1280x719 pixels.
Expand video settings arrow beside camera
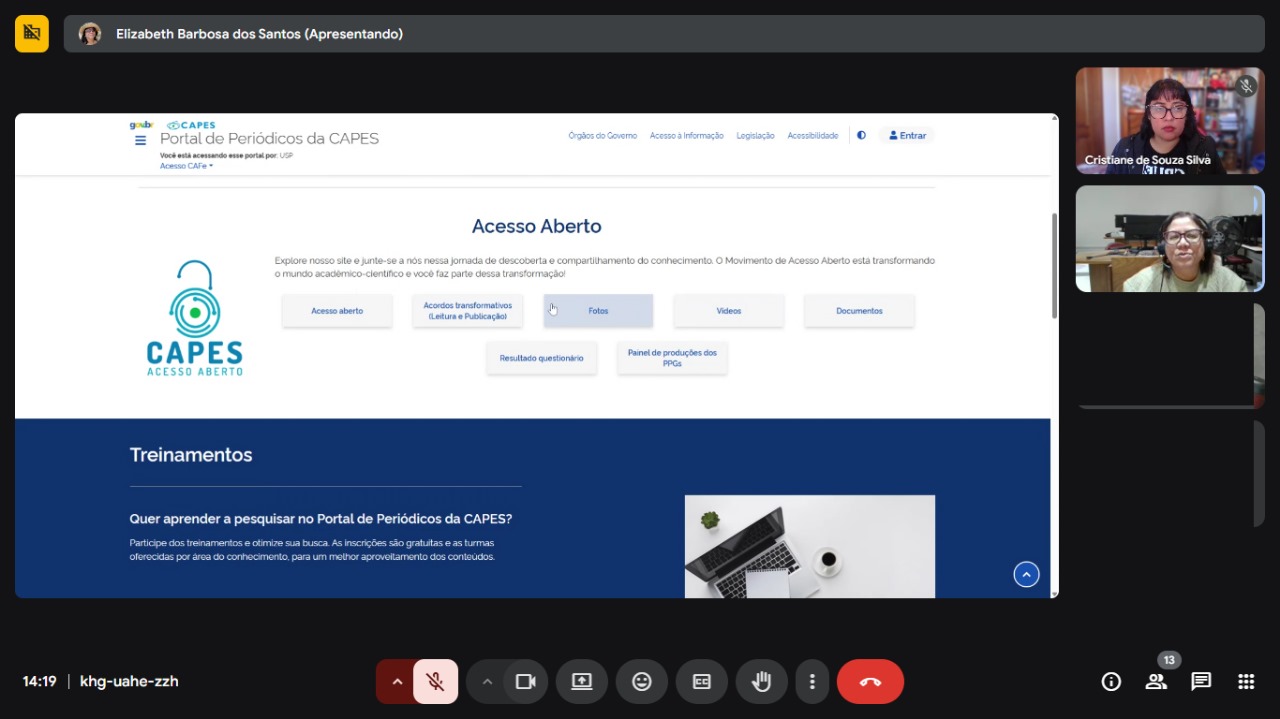point(487,682)
